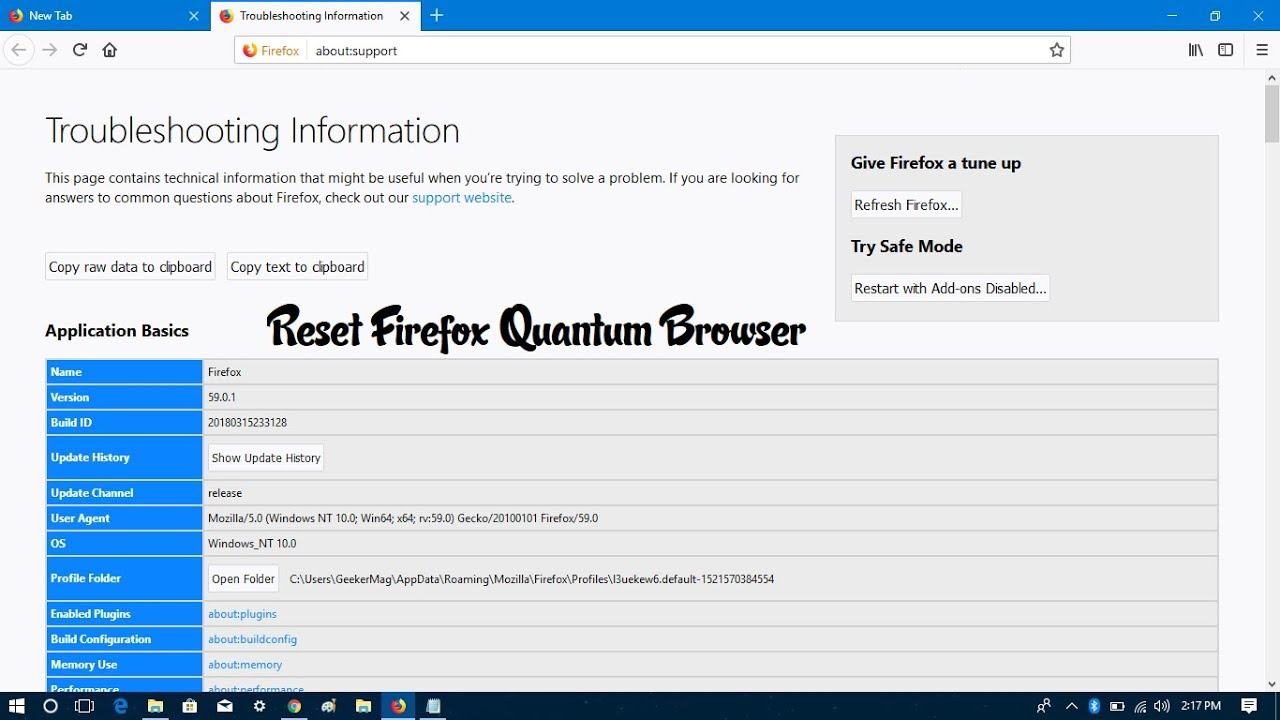Viewport: 1280px width, 720px height.
Task: Click the version value 59.0.1
Action: click(222, 397)
